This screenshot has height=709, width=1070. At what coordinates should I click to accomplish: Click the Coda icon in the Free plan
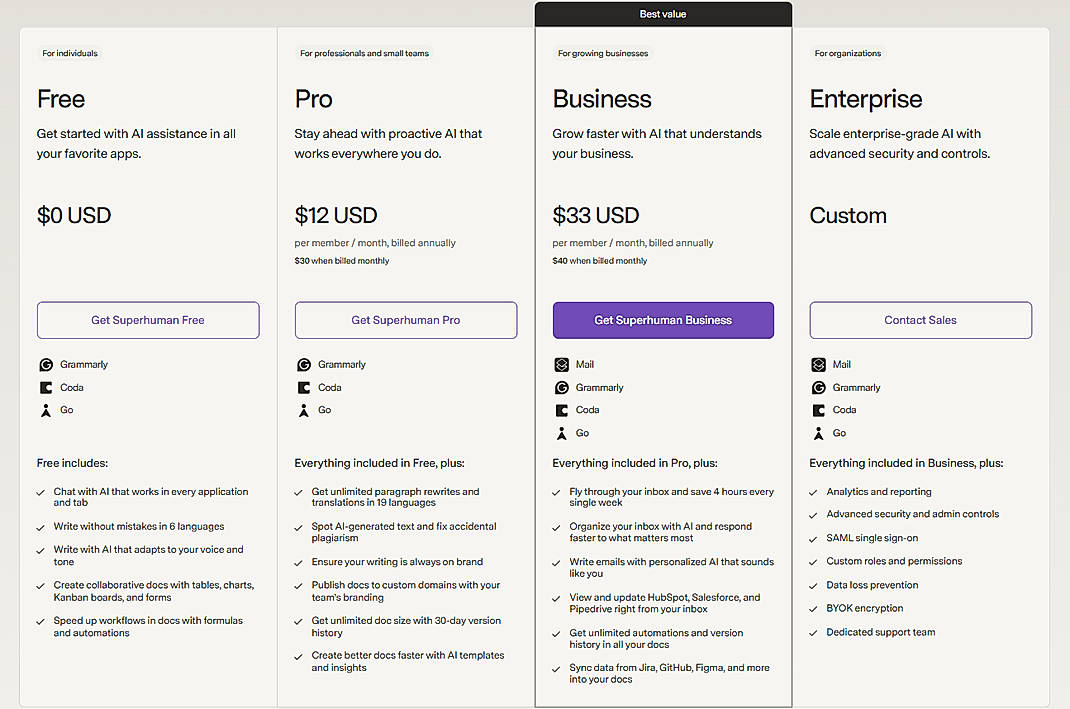point(46,388)
